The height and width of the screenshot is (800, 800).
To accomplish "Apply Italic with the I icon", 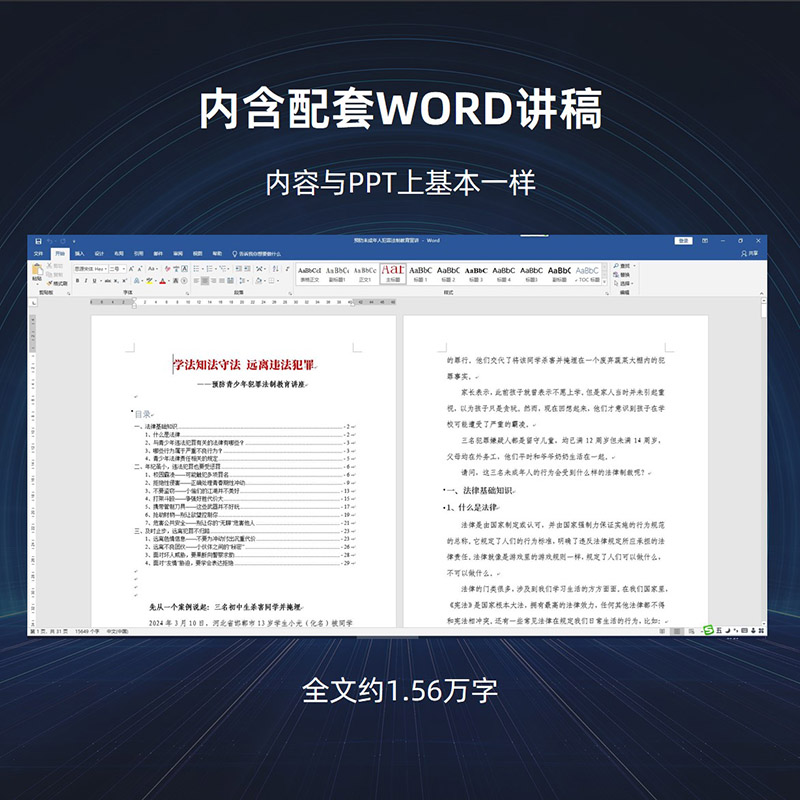I will pyautogui.click(x=86, y=281).
